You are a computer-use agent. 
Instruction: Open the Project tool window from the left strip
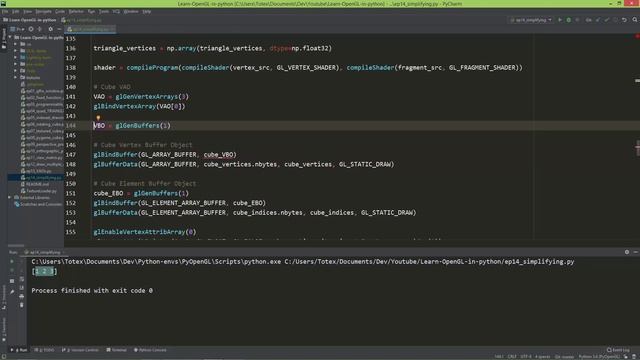tap(4, 39)
